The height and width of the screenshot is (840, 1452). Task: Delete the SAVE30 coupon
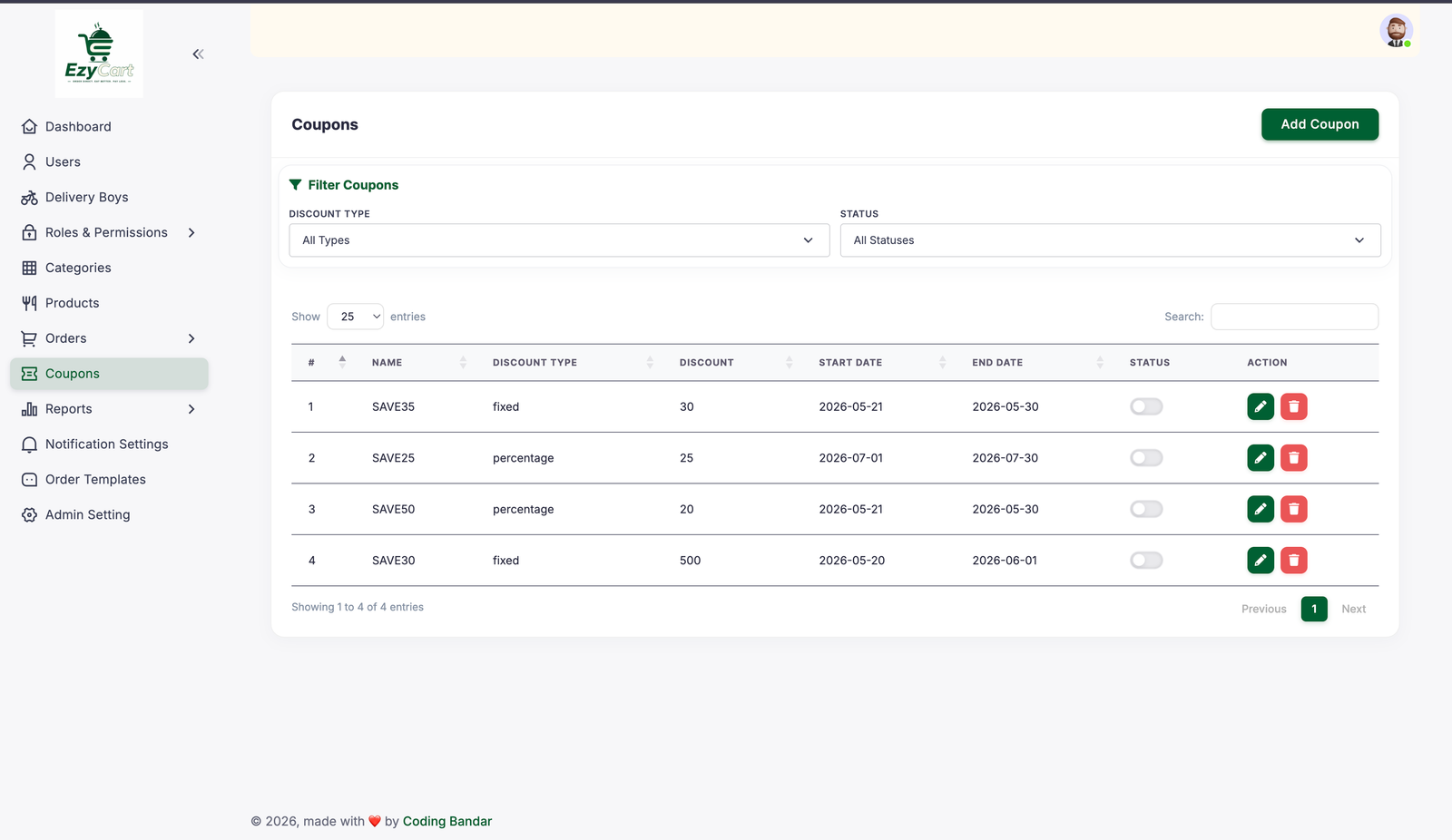(1294, 561)
